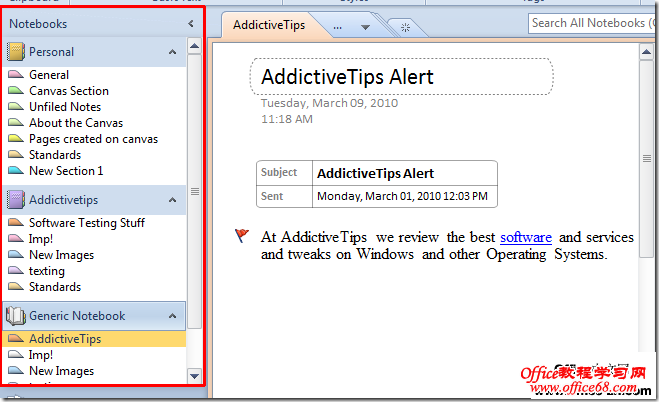Create a new section tab
This screenshot has width=659, height=402.
click(x=405, y=28)
